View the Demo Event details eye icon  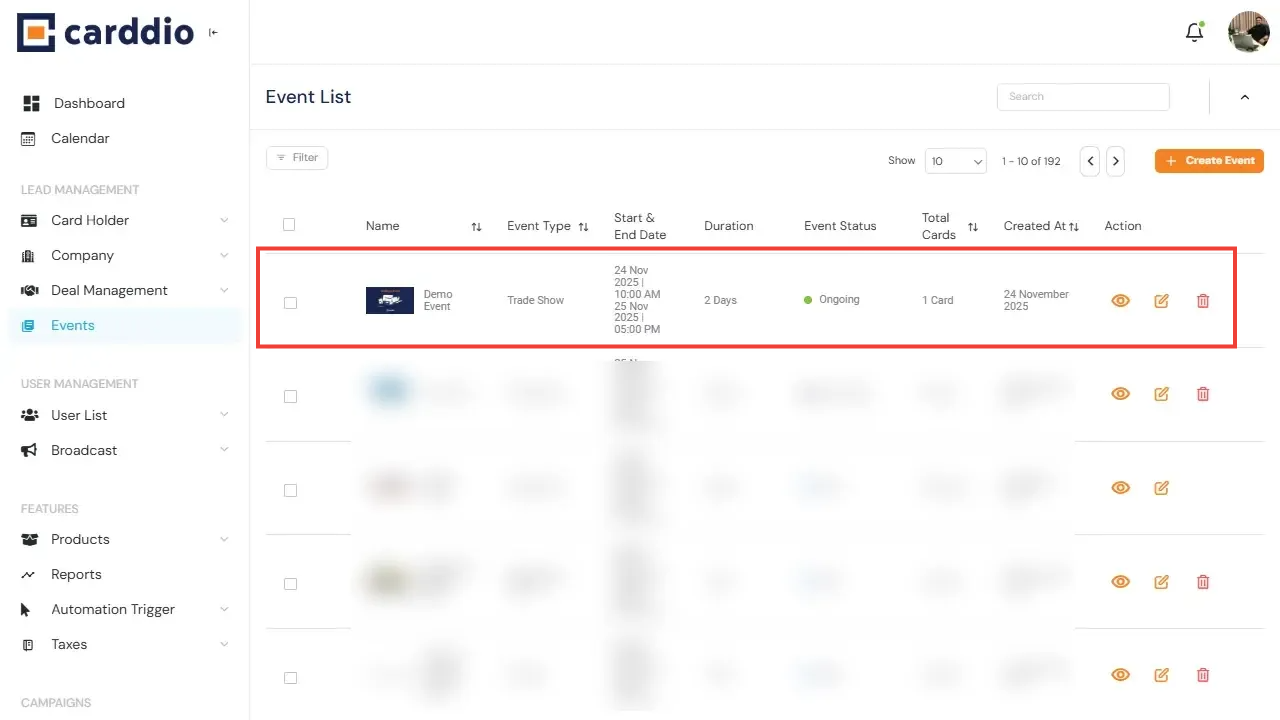(1120, 300)
